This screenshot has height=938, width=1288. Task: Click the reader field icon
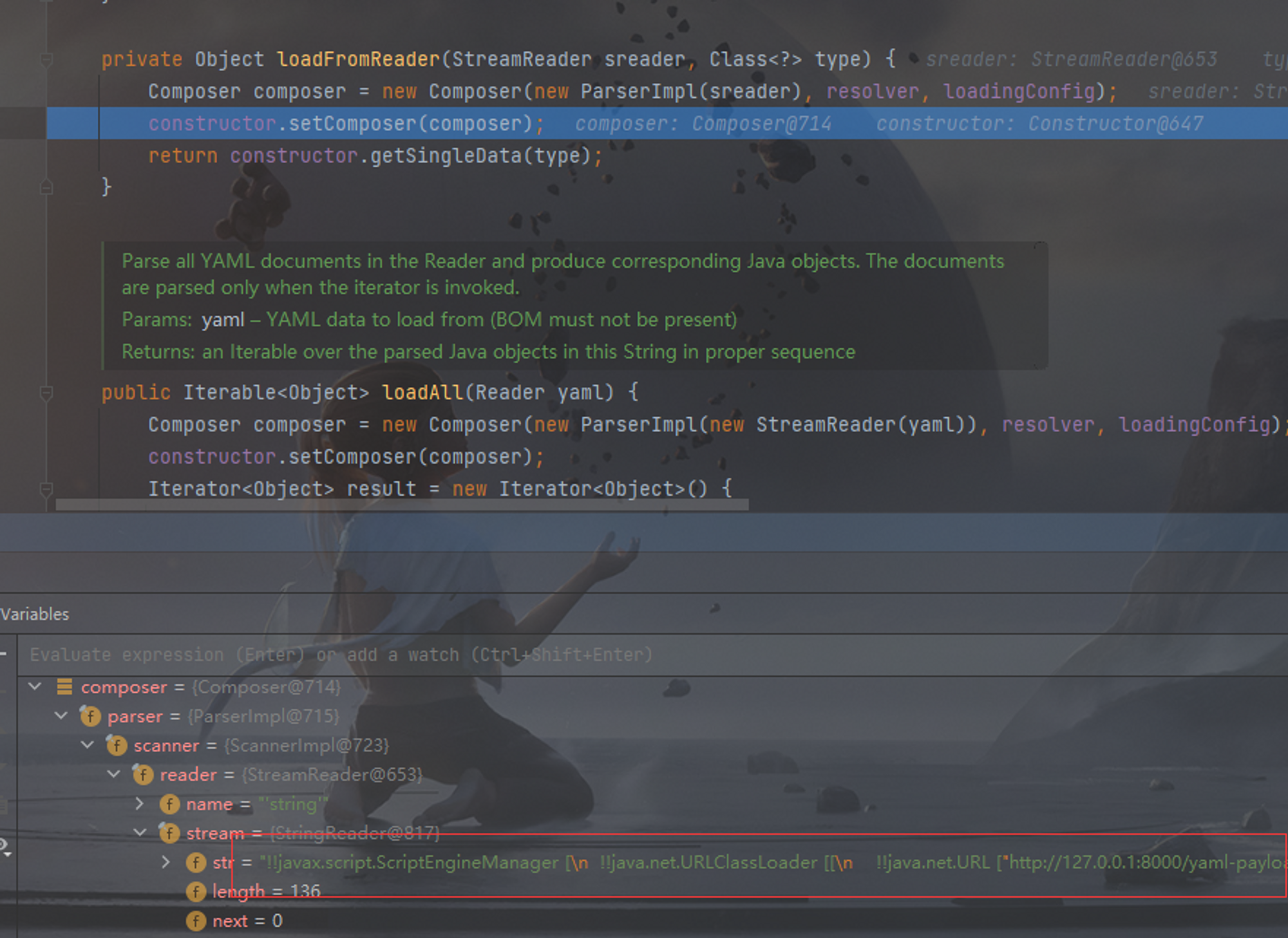coord(143,774)
